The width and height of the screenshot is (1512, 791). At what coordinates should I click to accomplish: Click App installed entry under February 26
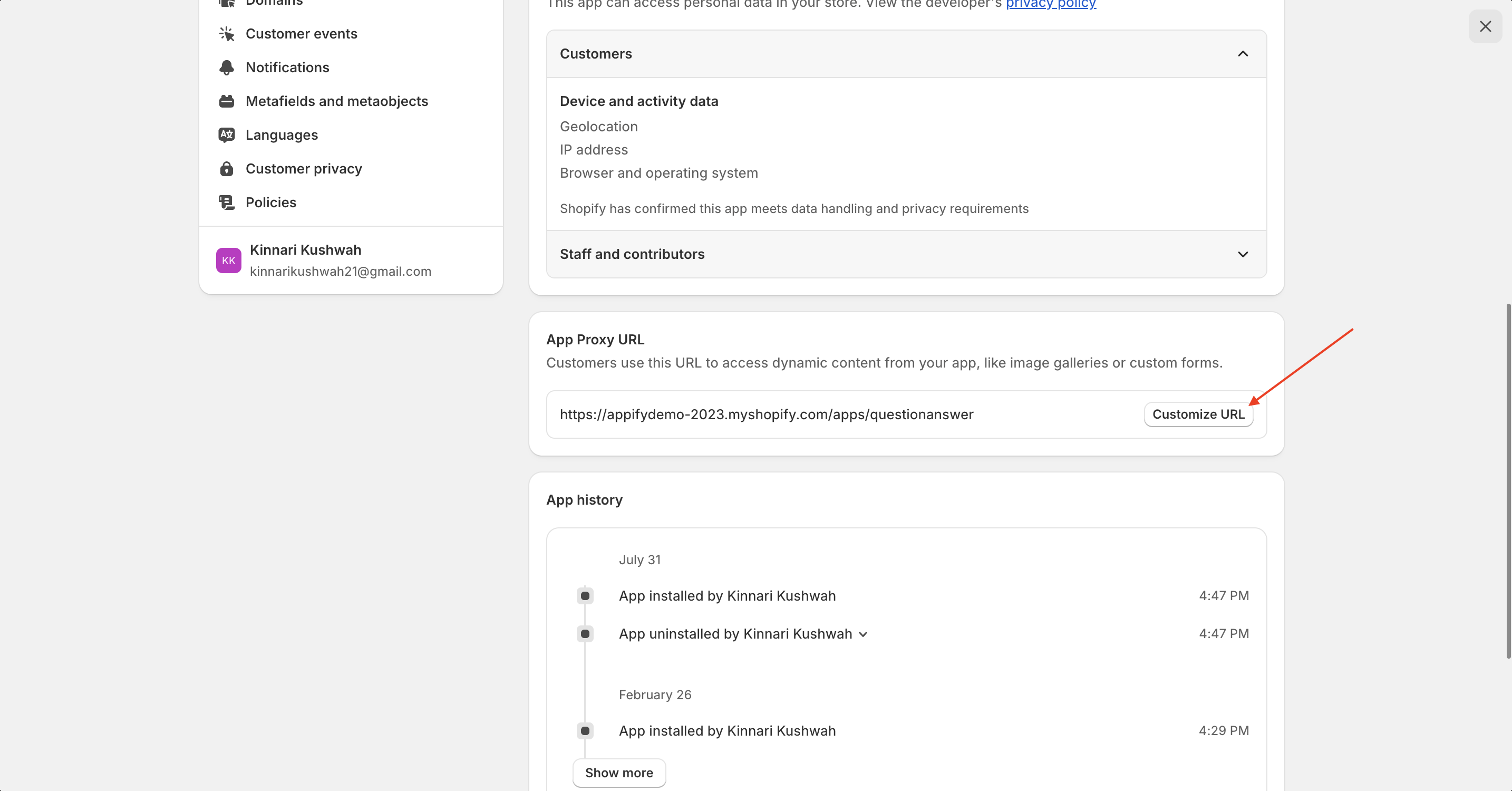coord(727,731)
